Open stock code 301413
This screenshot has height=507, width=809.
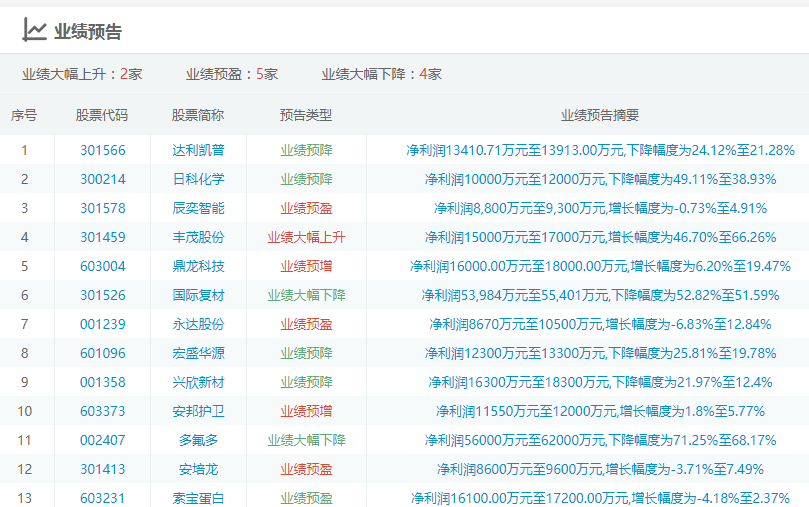pos(103,469)
